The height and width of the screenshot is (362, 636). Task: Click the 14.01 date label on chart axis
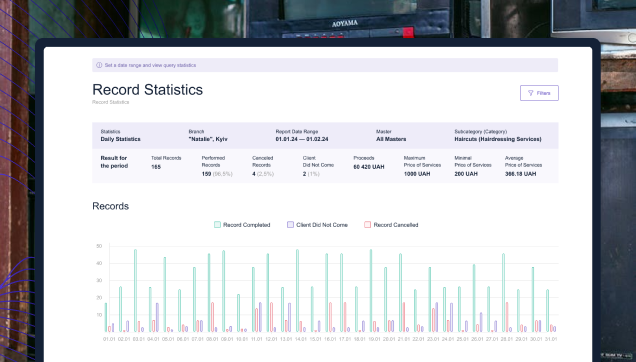pyautogui.click(x=301, y=339)
